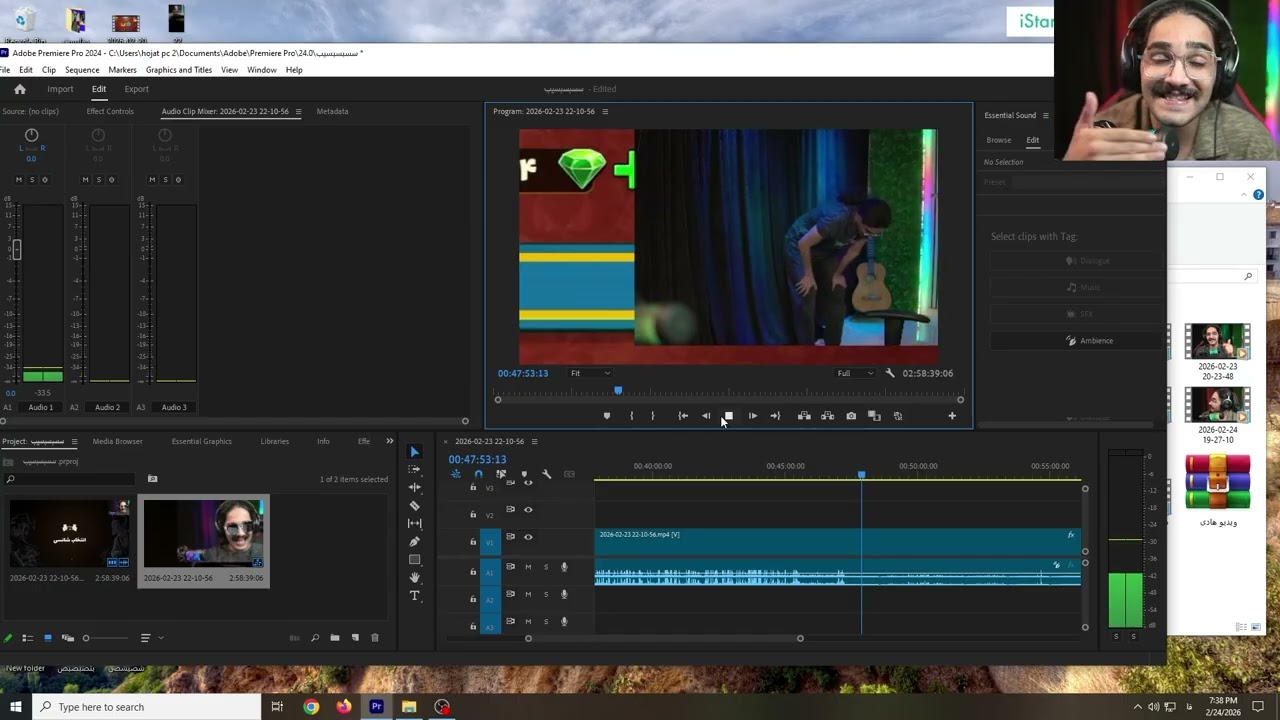Switch to the Import workspace tab
The height and width of the screenshot is (720, 1280).
coord(60,89)
